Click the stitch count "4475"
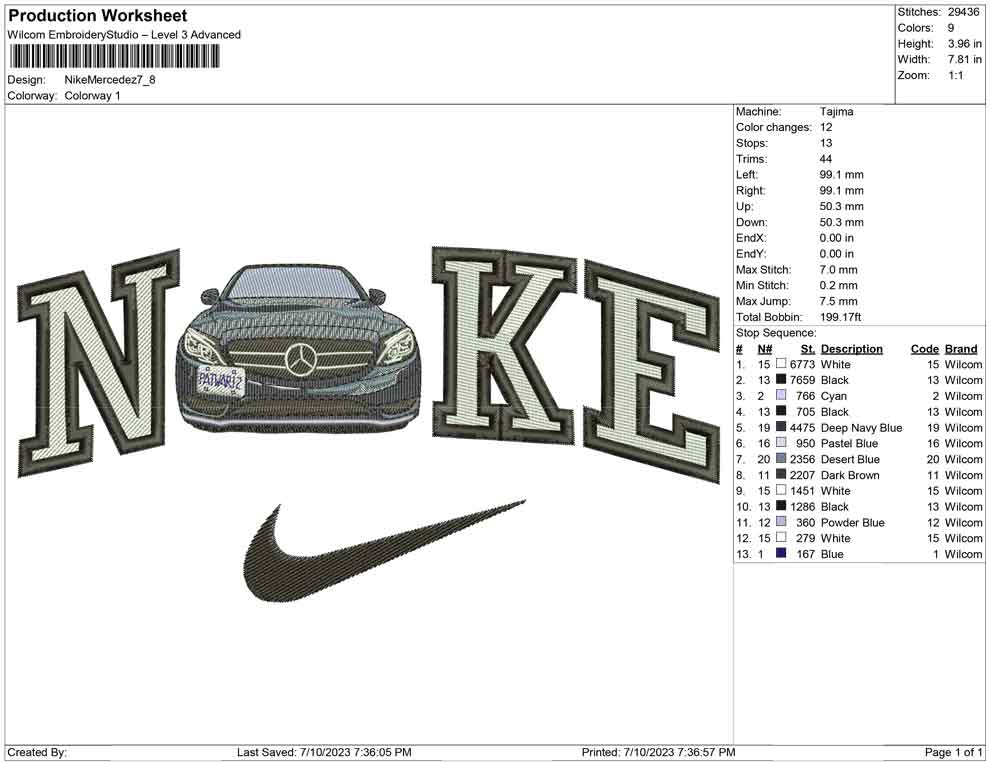Screen dimensions: 990x762 coord(802,427)
